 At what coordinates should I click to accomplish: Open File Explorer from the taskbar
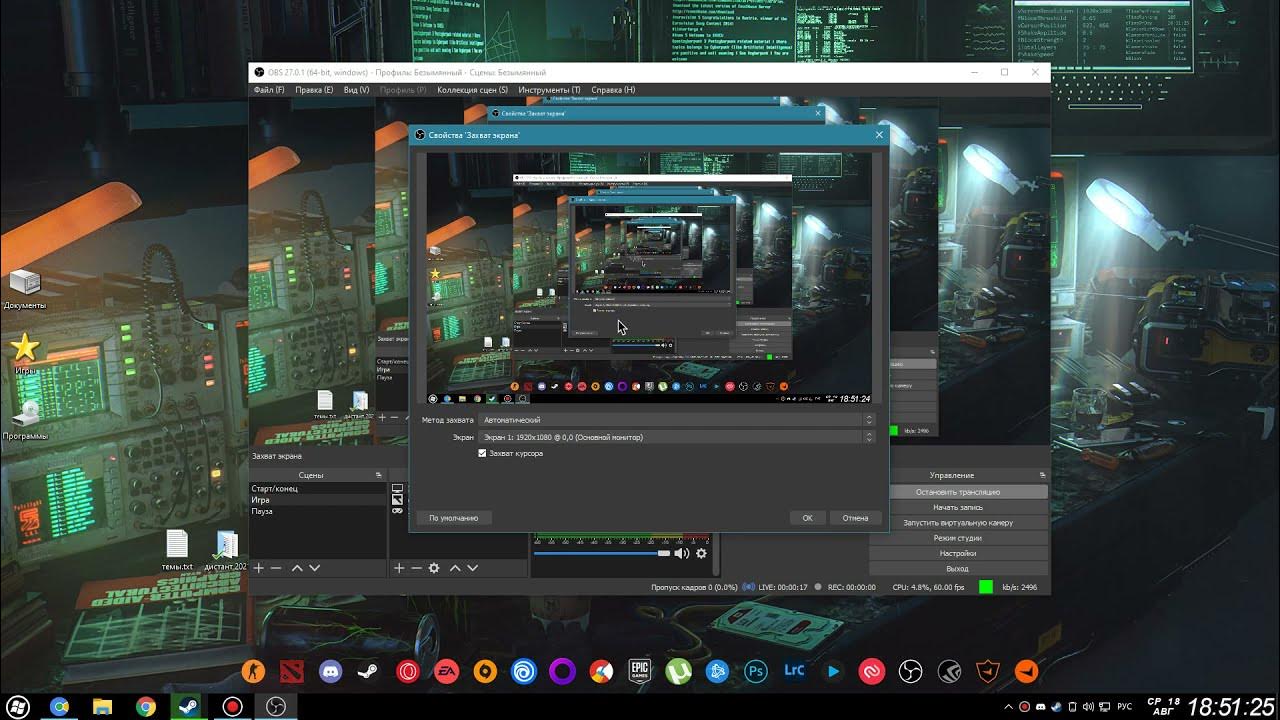point(102,707)
